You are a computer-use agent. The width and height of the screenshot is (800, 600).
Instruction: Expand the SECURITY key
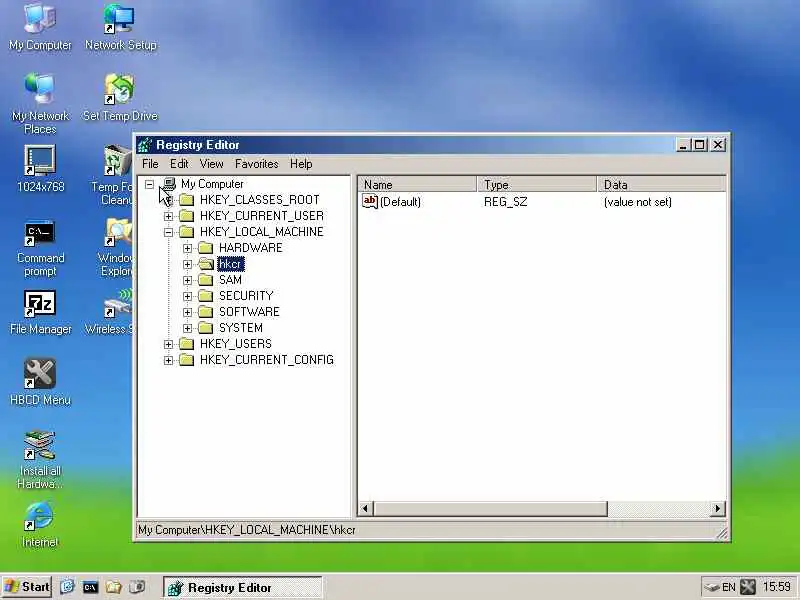coord(187,296)
